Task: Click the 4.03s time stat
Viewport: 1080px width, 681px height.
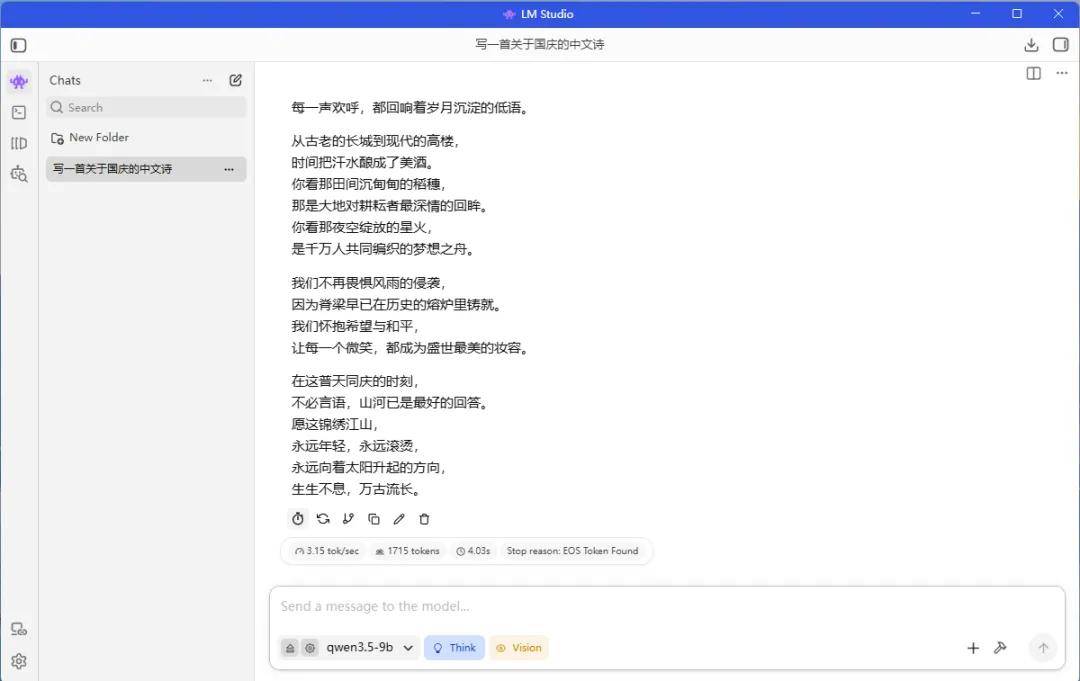Action: click(473, 552)
